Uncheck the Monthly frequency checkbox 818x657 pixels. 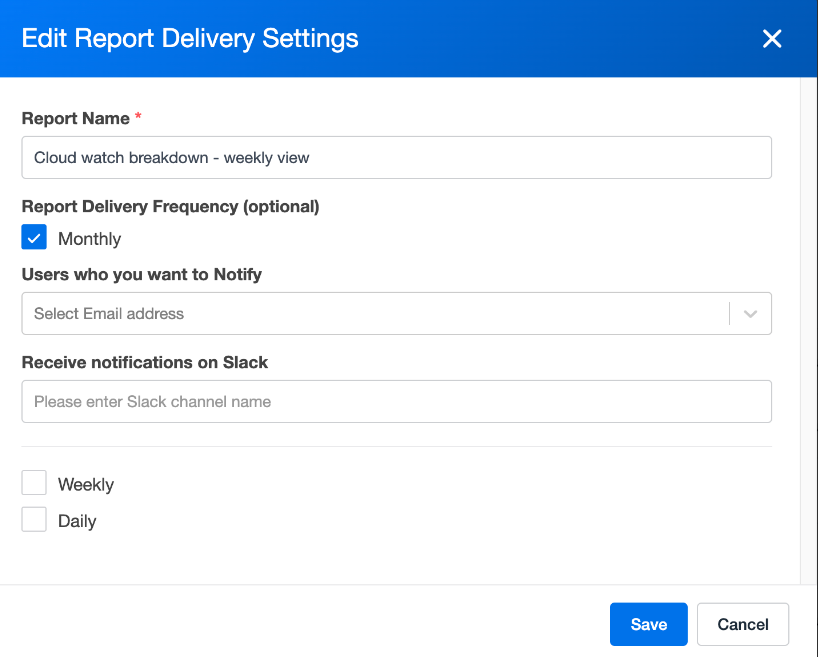point(34,237)
